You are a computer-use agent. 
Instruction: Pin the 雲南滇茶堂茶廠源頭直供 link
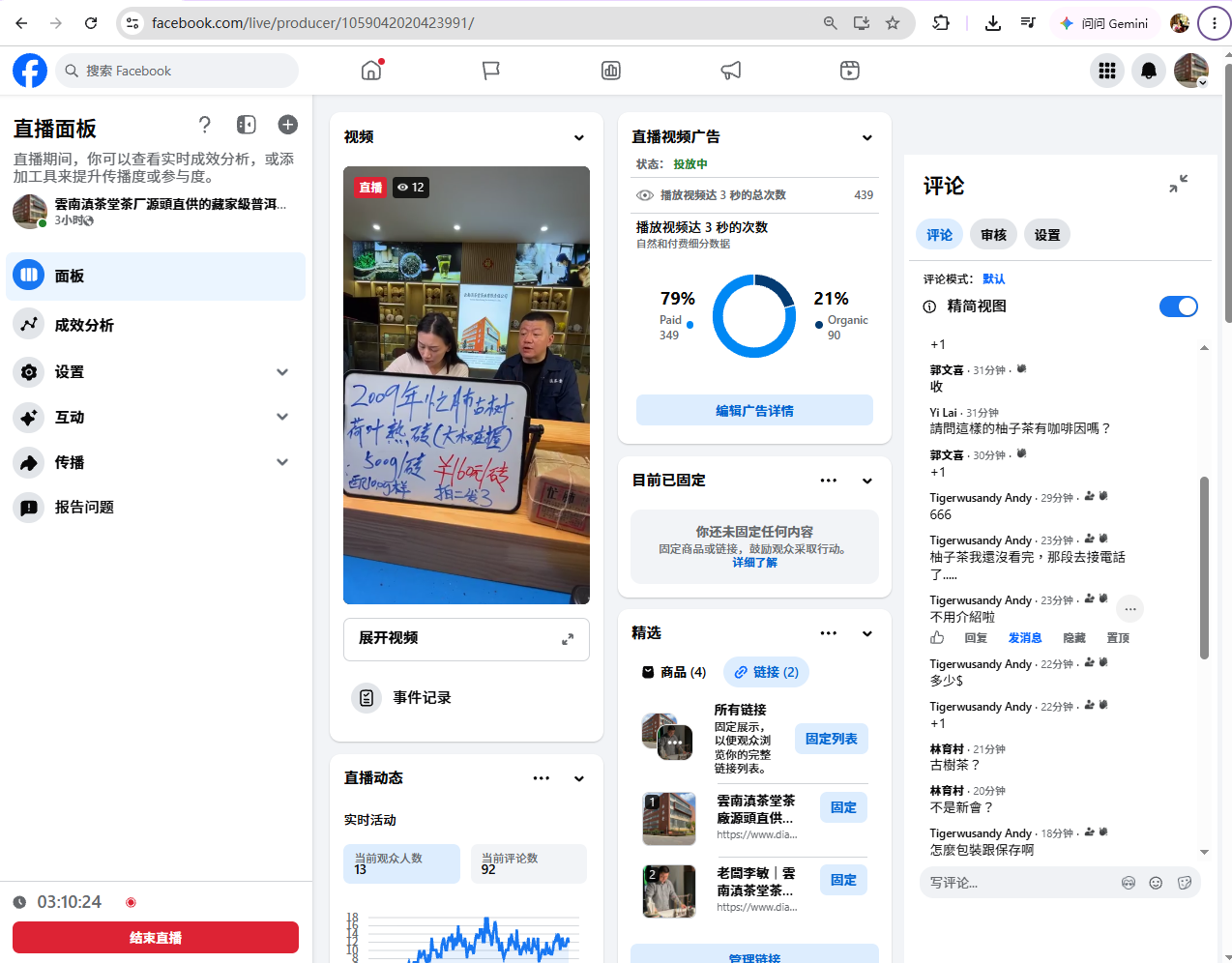(x=843, y=807)
